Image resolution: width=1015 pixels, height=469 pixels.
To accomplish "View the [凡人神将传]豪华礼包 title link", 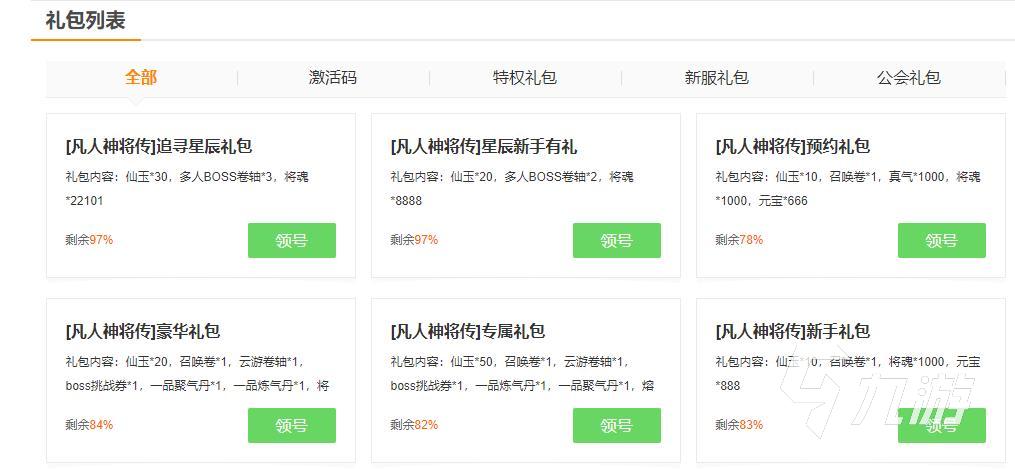I will [x=143, y=331].
